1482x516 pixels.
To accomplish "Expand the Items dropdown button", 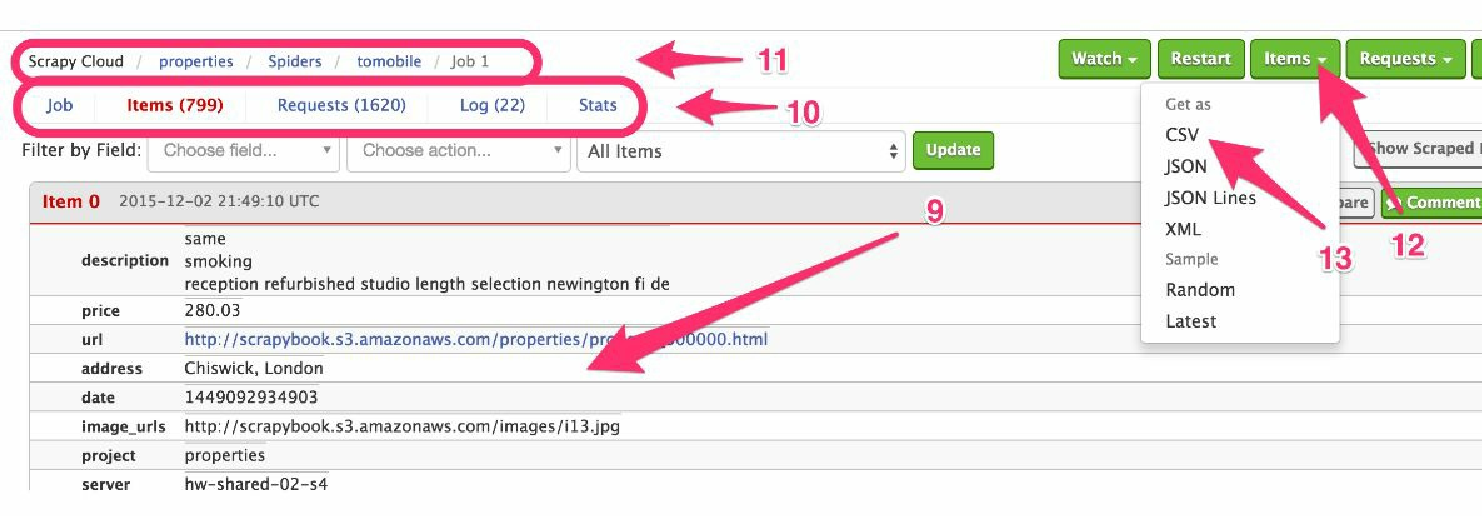I will pyautogui.click(x=1294, y=59).
